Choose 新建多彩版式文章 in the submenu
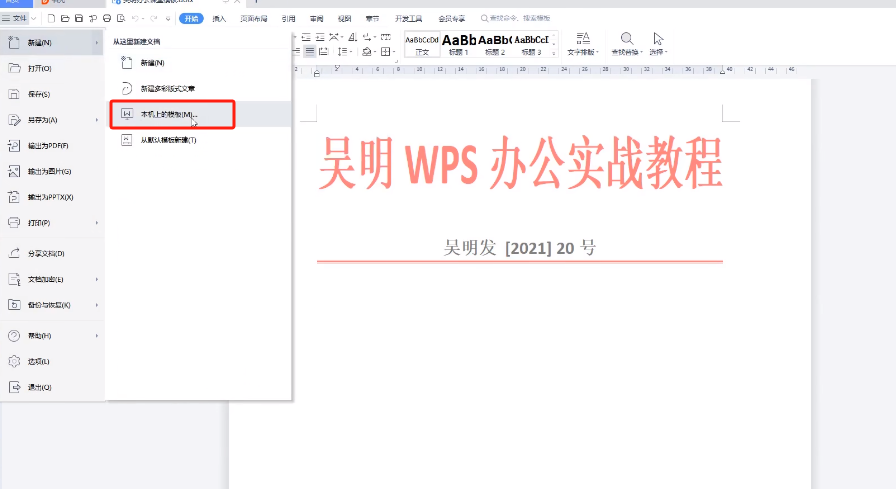Viewport: 896px width, 489px height. point(200,89)
